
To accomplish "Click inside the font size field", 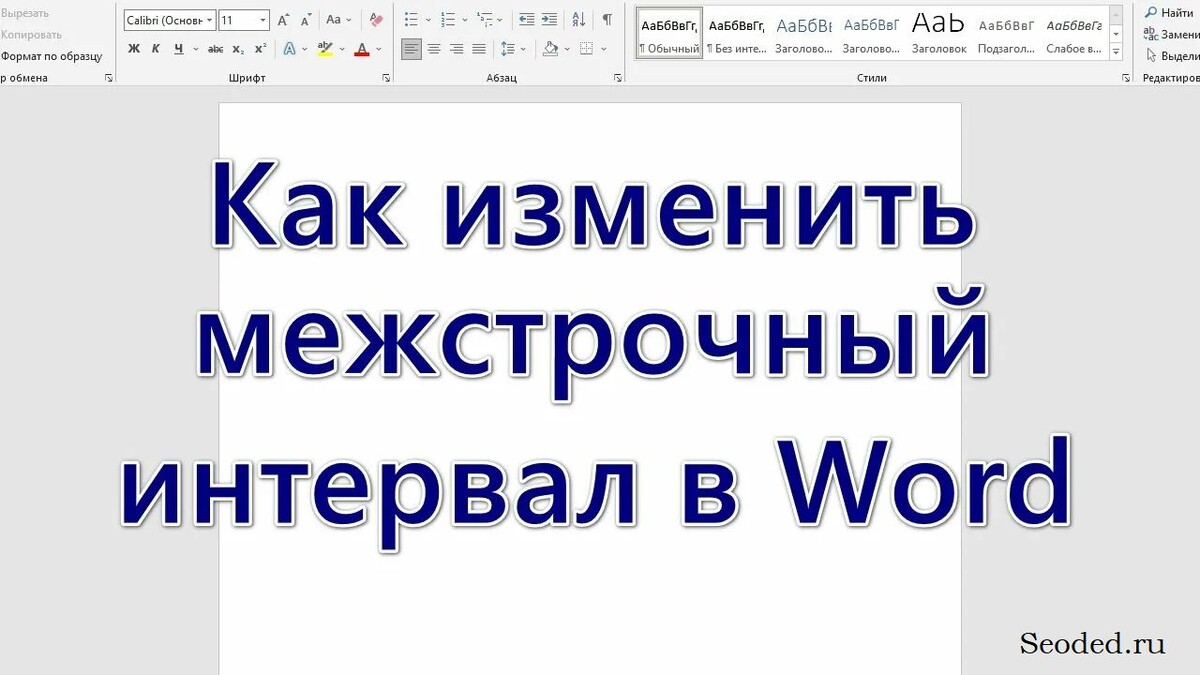I will (238, 20).
